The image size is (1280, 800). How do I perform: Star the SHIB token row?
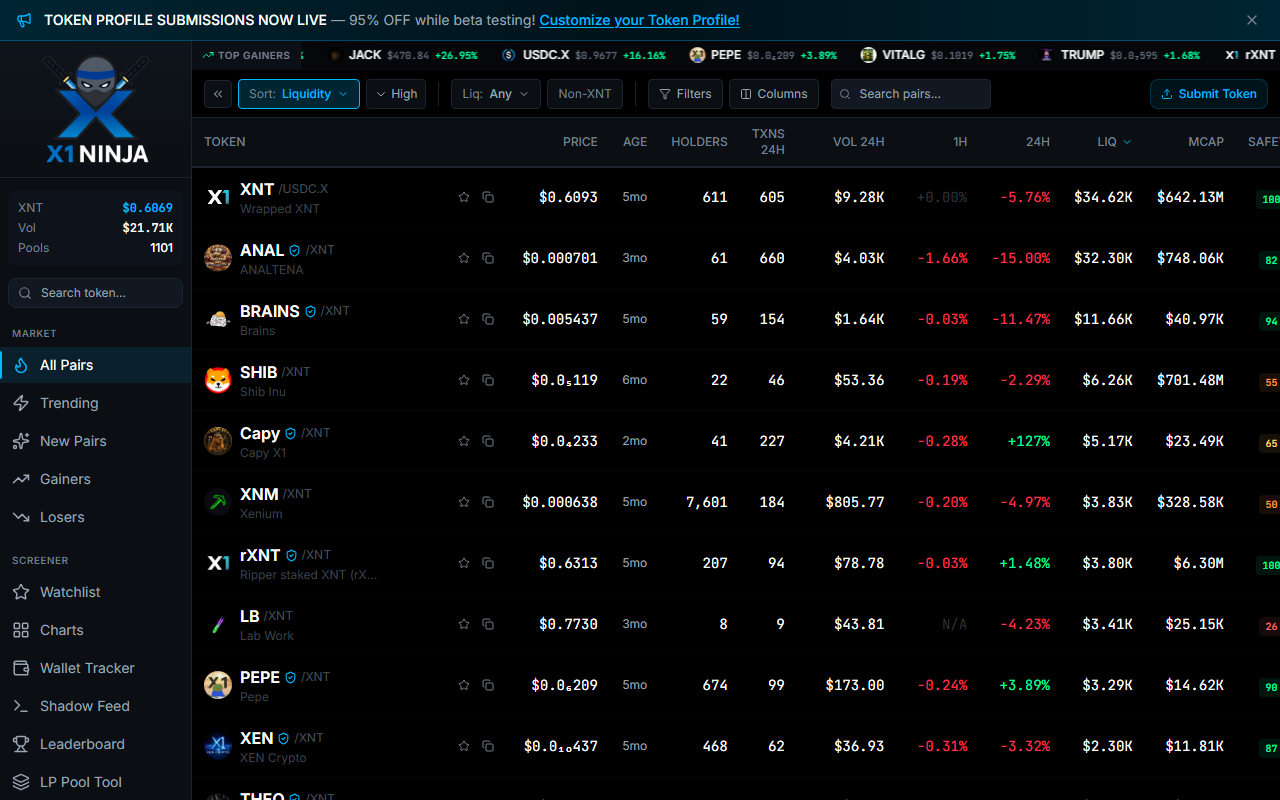(464, 381)
